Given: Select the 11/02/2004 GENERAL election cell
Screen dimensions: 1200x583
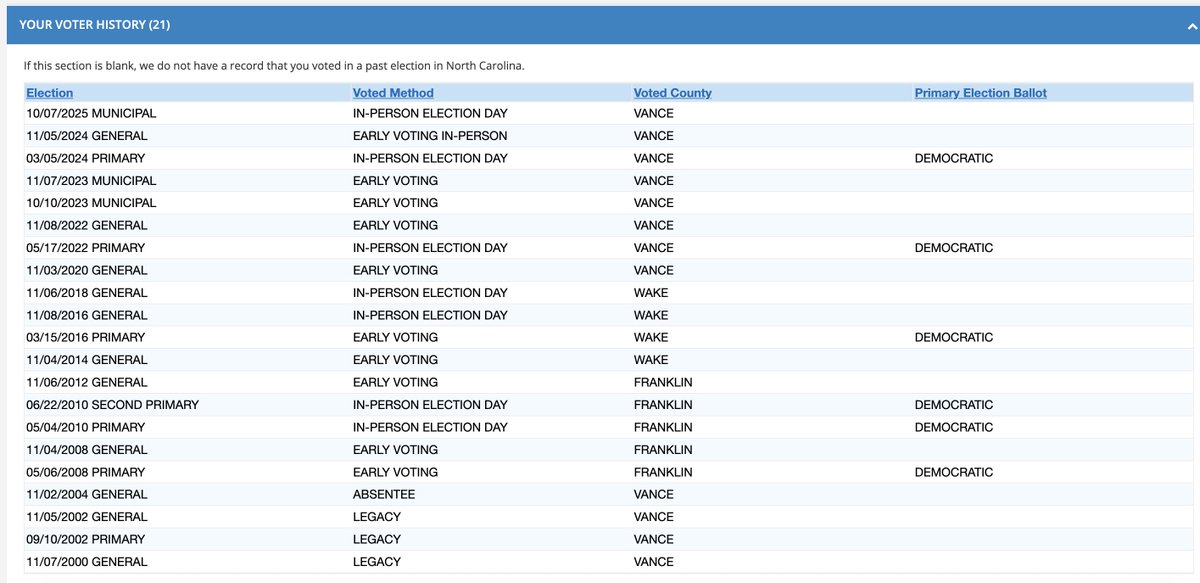Looking at the screenshot, I should pos(87,494).
